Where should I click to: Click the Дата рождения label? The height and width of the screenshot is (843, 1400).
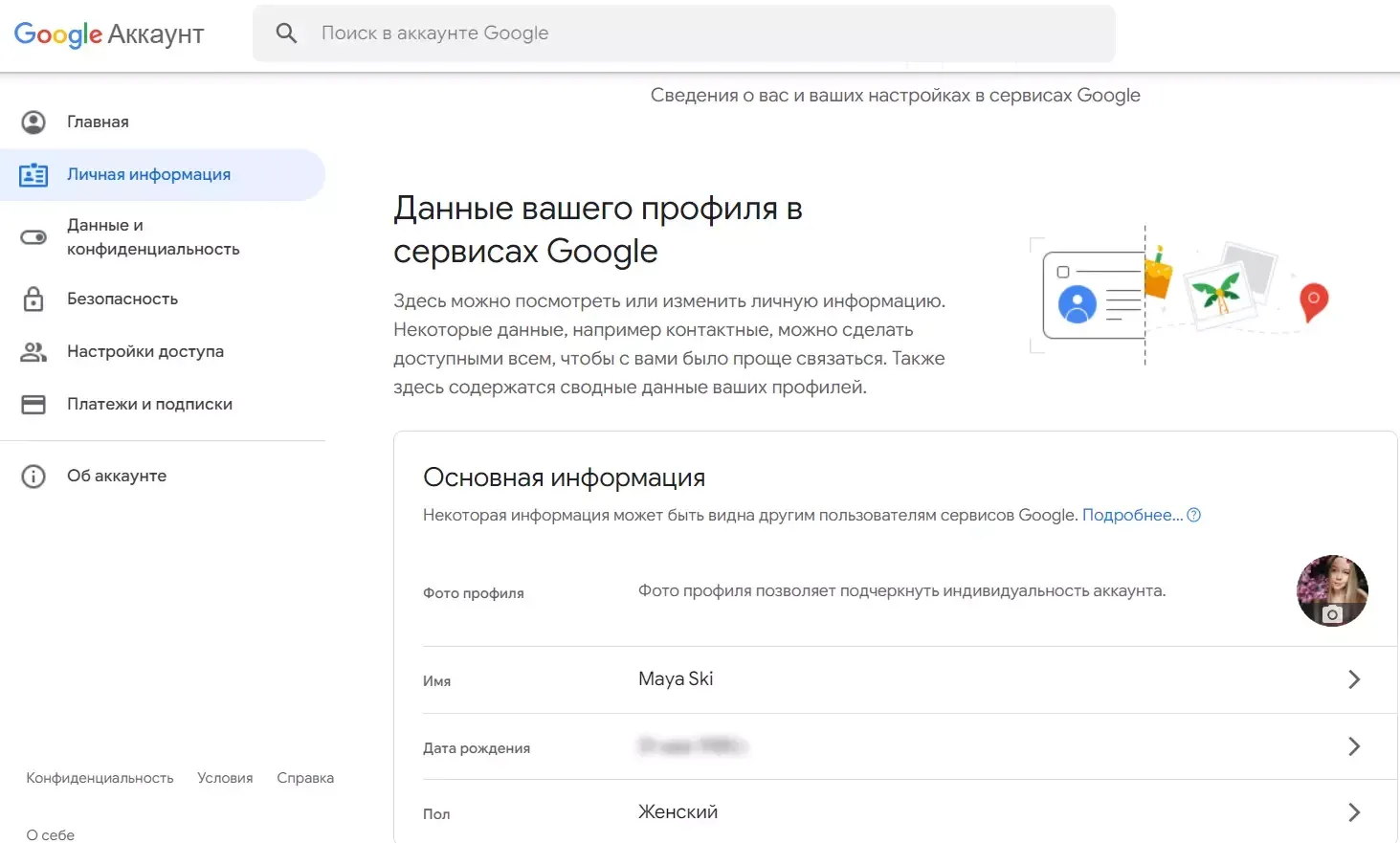pos(477,748)
